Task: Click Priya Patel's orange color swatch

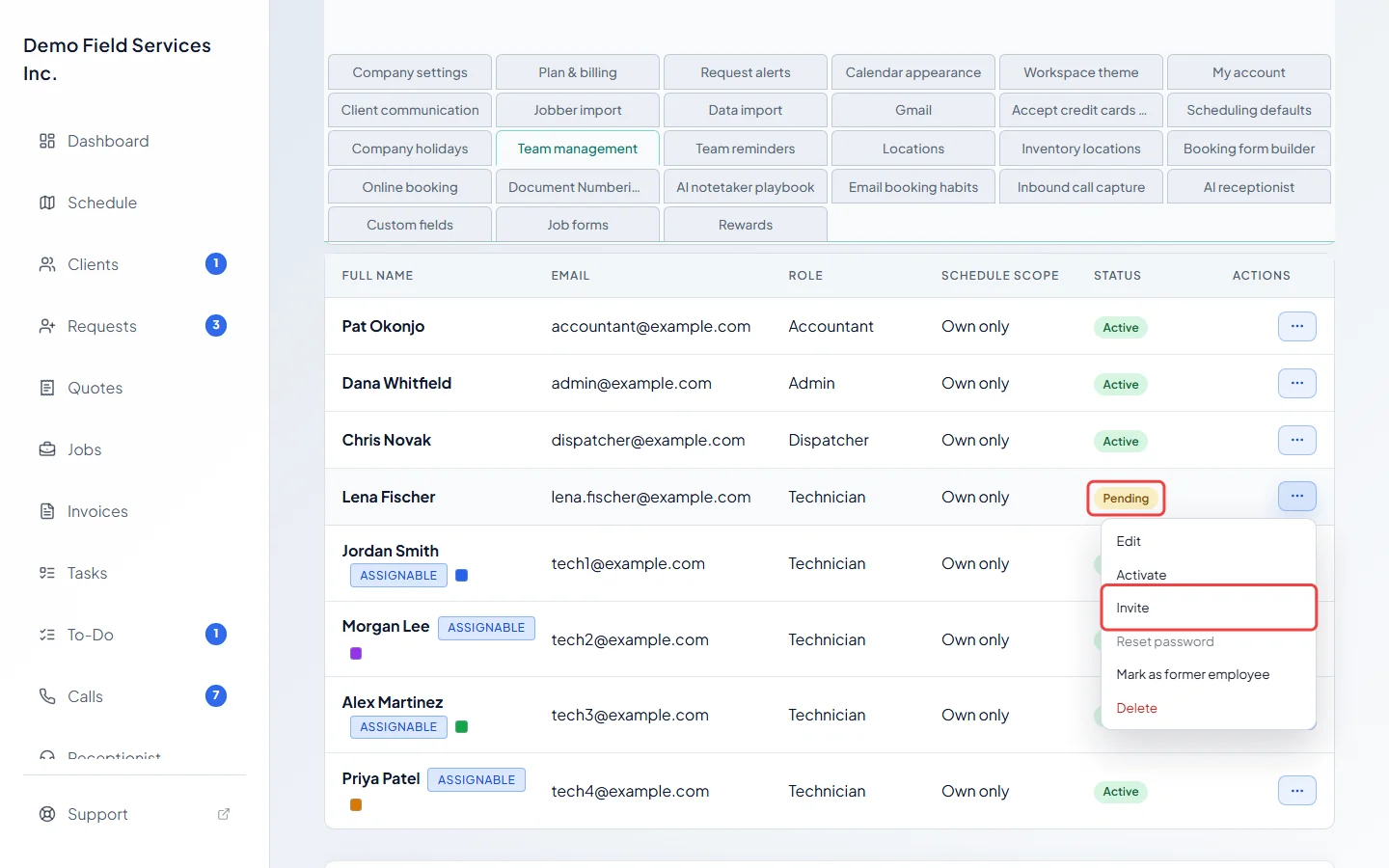Action: pyautogui.click(x=356, y=804)
